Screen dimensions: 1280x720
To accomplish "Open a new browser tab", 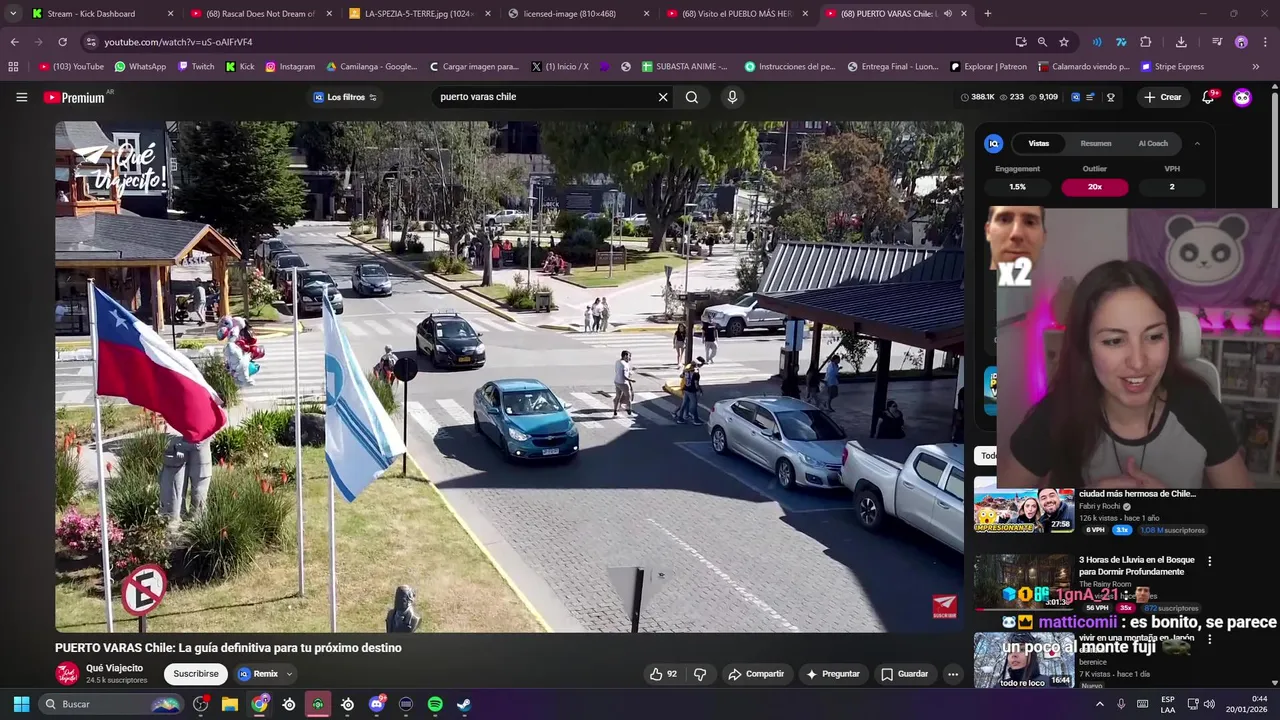I will click(987, 14).
